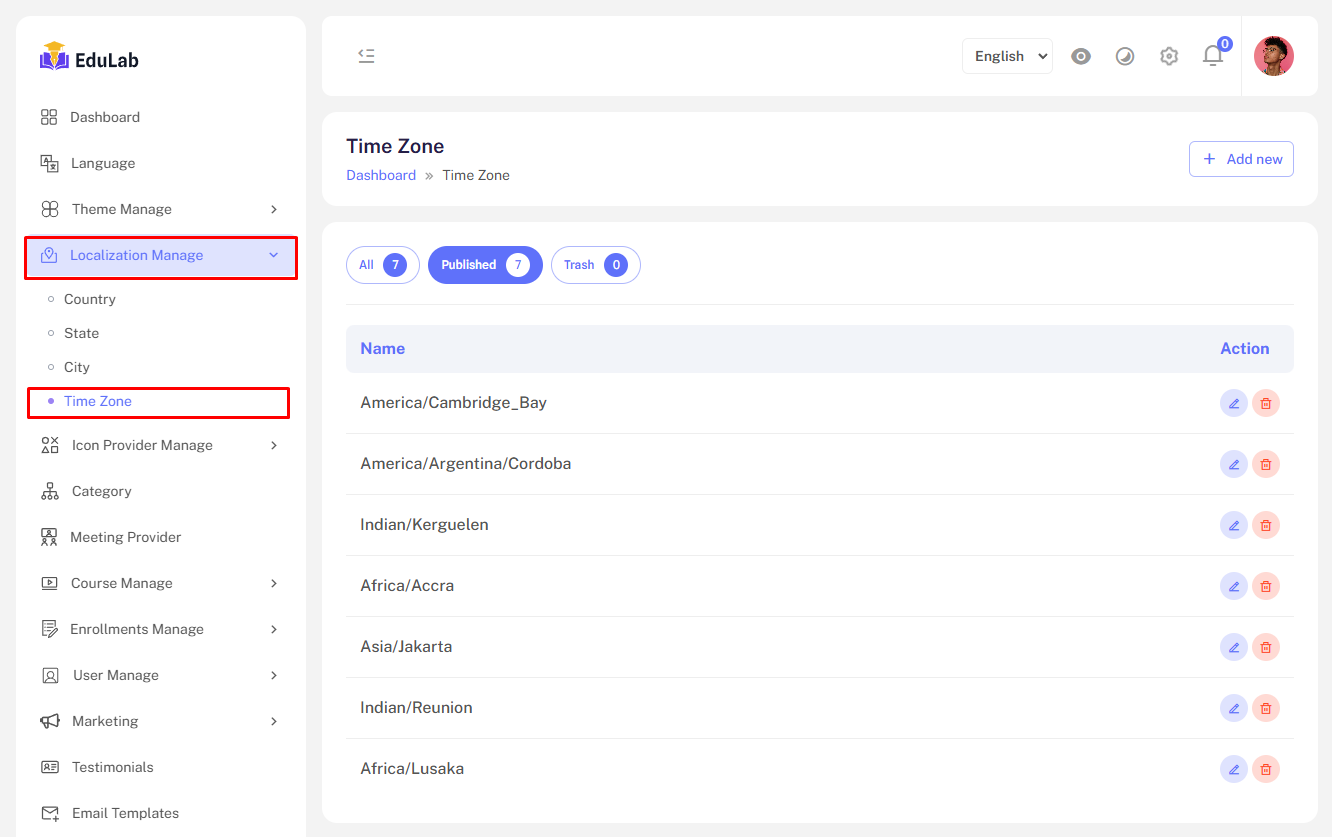The image size is (1332, 837).
Task: Switch to the Trash tab
Action: point(595,265)
